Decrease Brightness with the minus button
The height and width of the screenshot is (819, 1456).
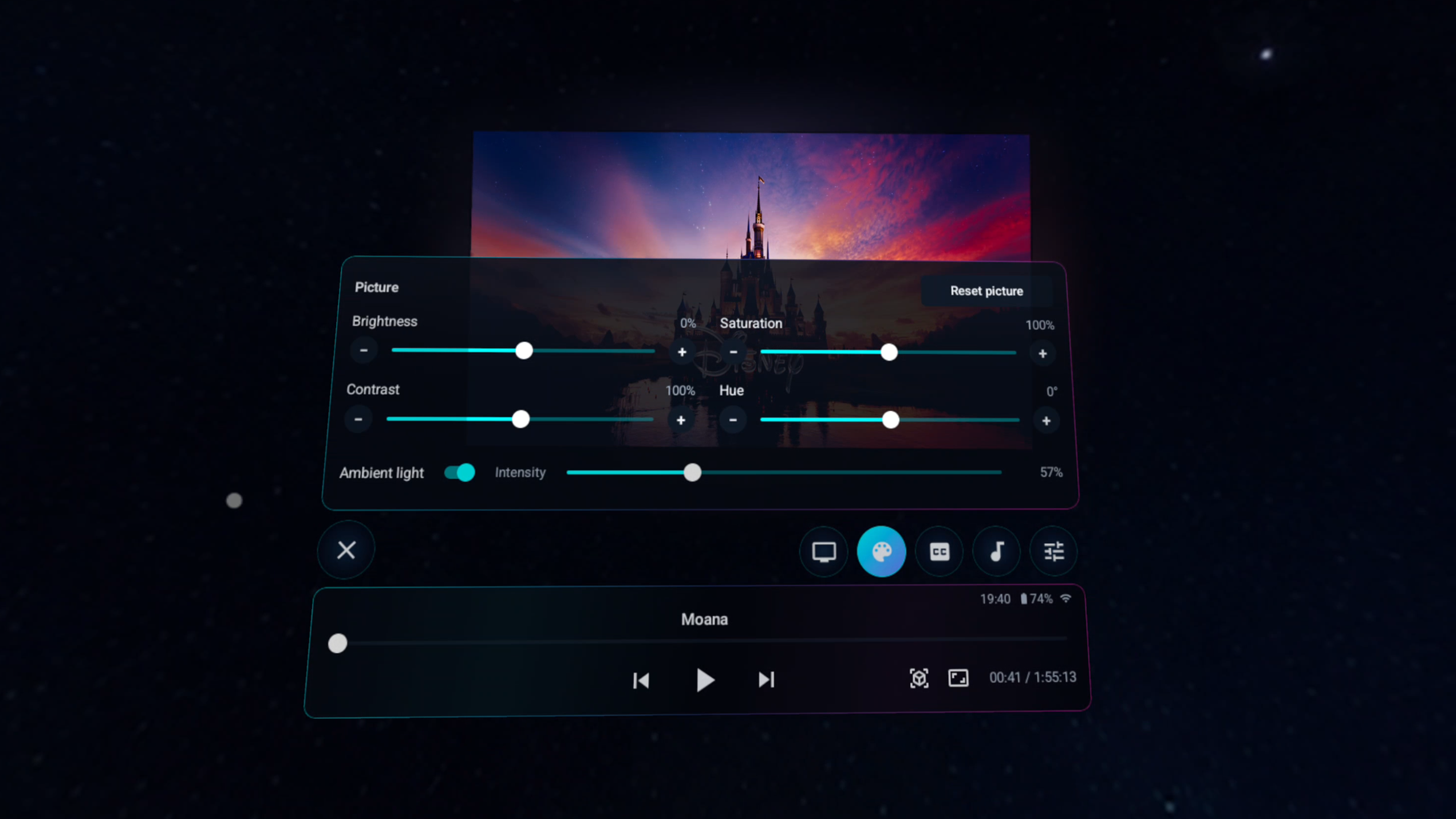click(x=364, y=350)
